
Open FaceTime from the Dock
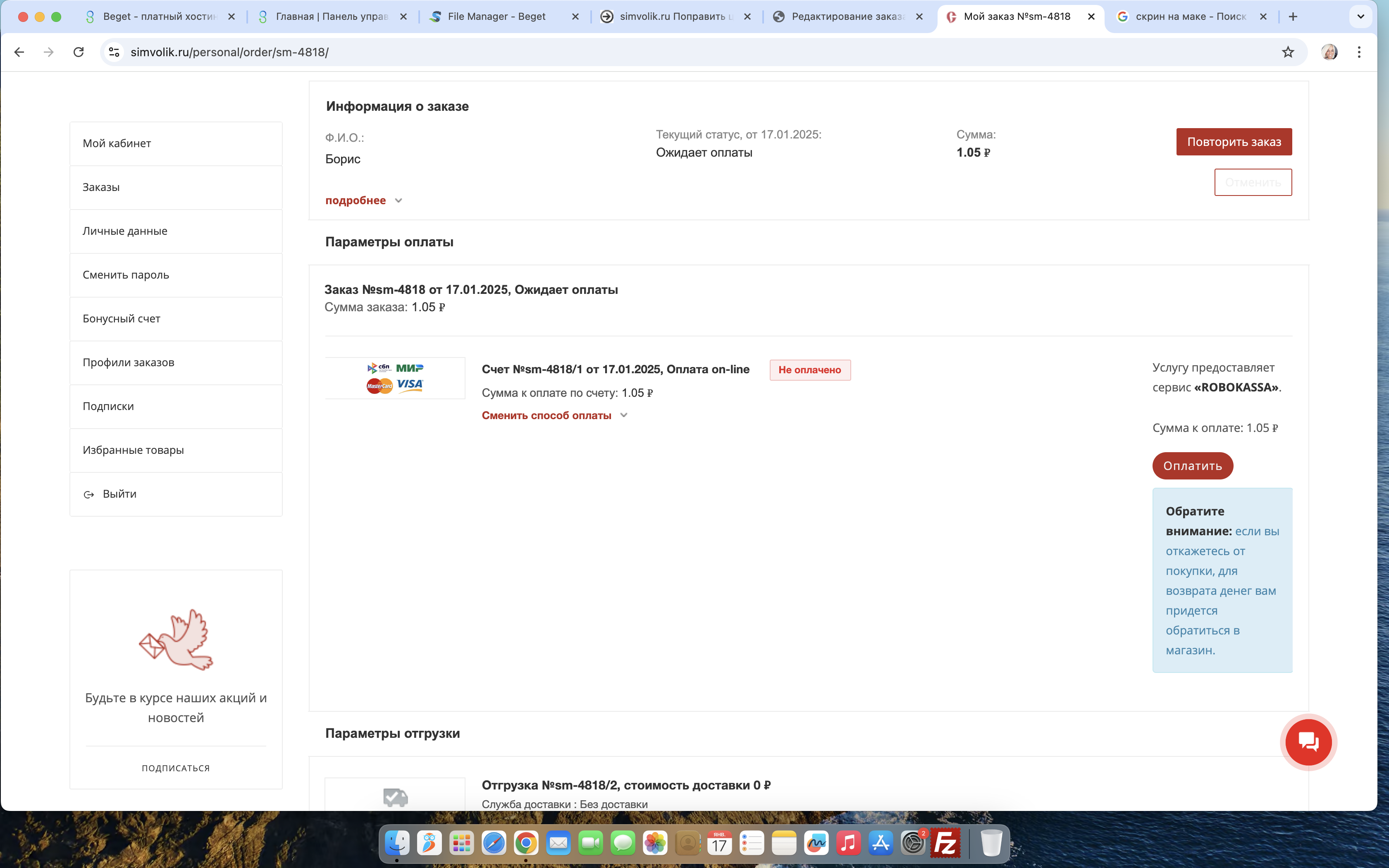click(x=591, y=843)
